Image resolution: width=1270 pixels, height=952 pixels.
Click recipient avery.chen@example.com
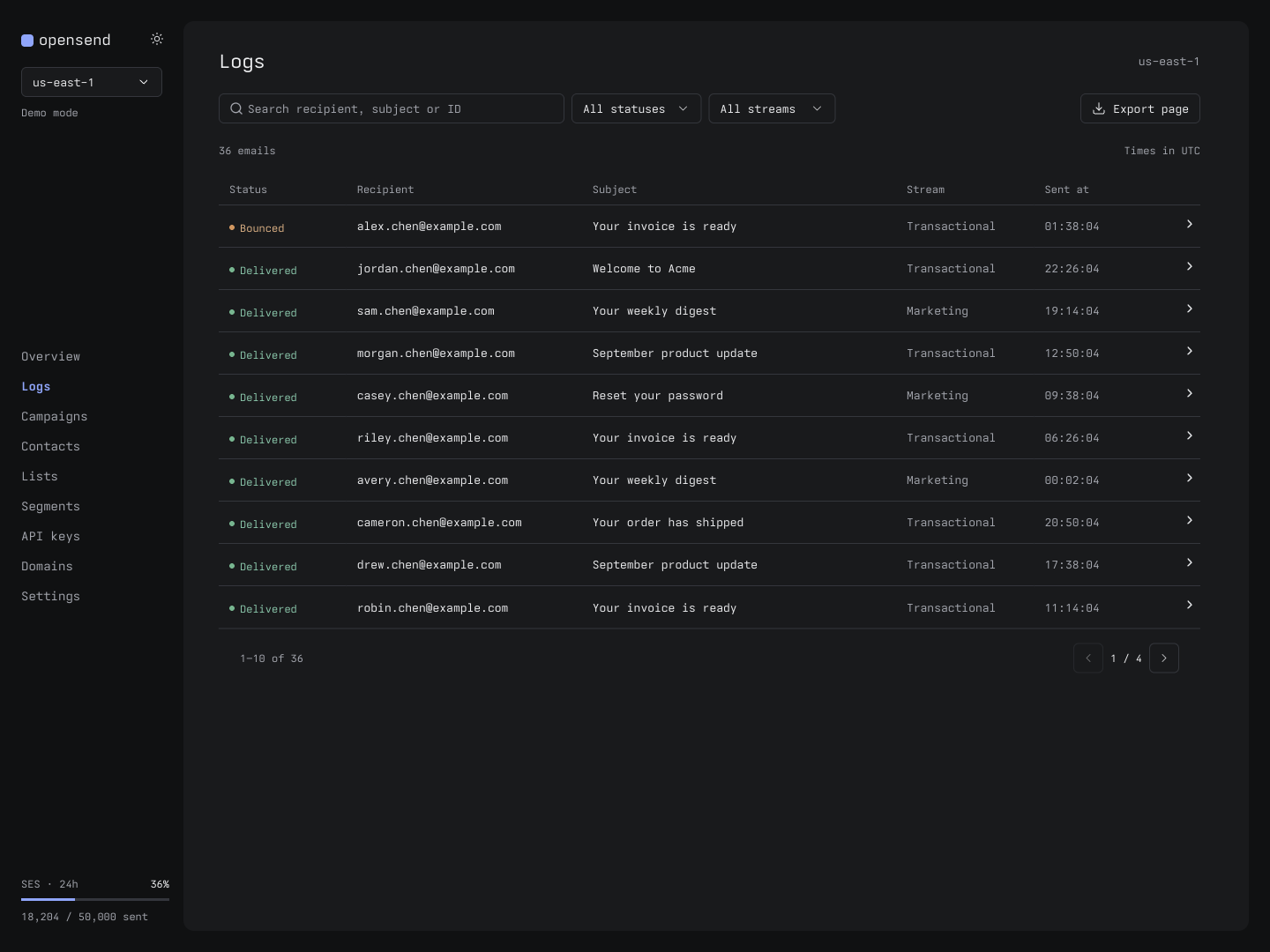tap(432, 480)
